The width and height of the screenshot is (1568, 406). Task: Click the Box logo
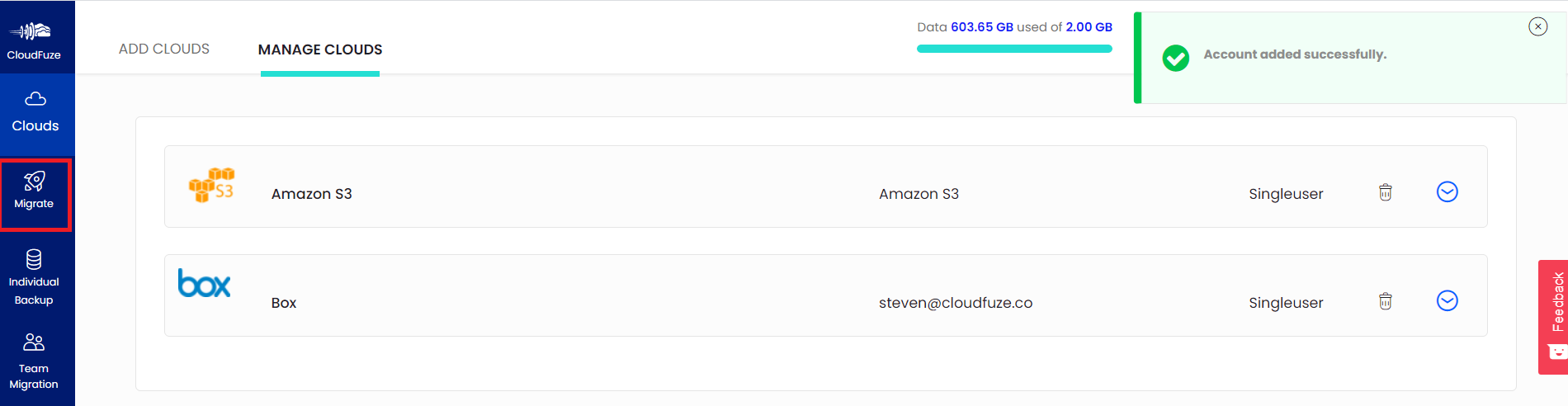coord(204,283)
